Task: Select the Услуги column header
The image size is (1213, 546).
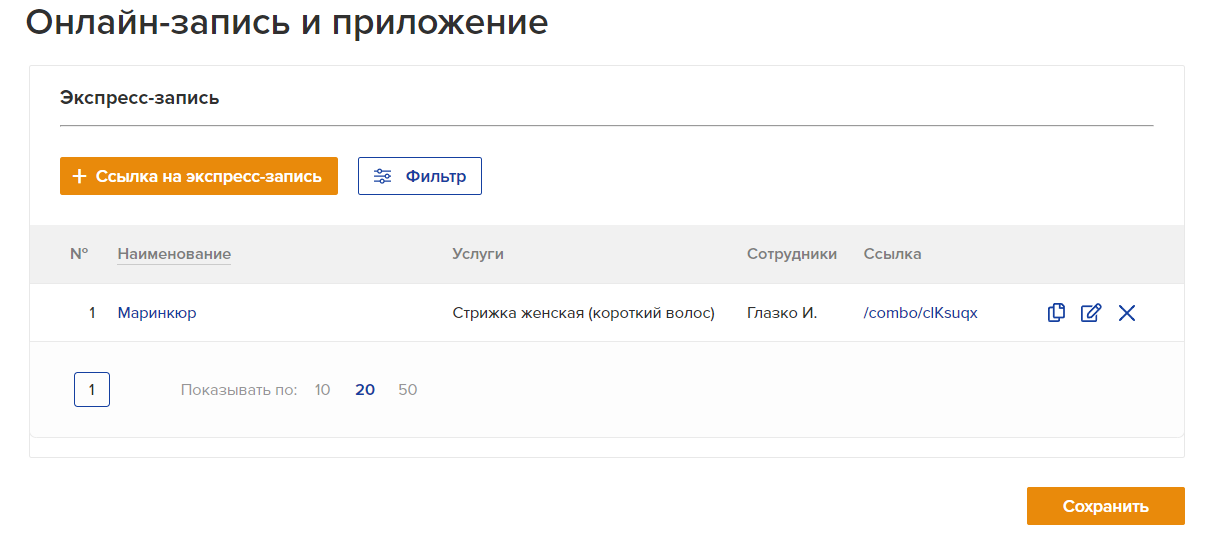Action: [478, 254]
